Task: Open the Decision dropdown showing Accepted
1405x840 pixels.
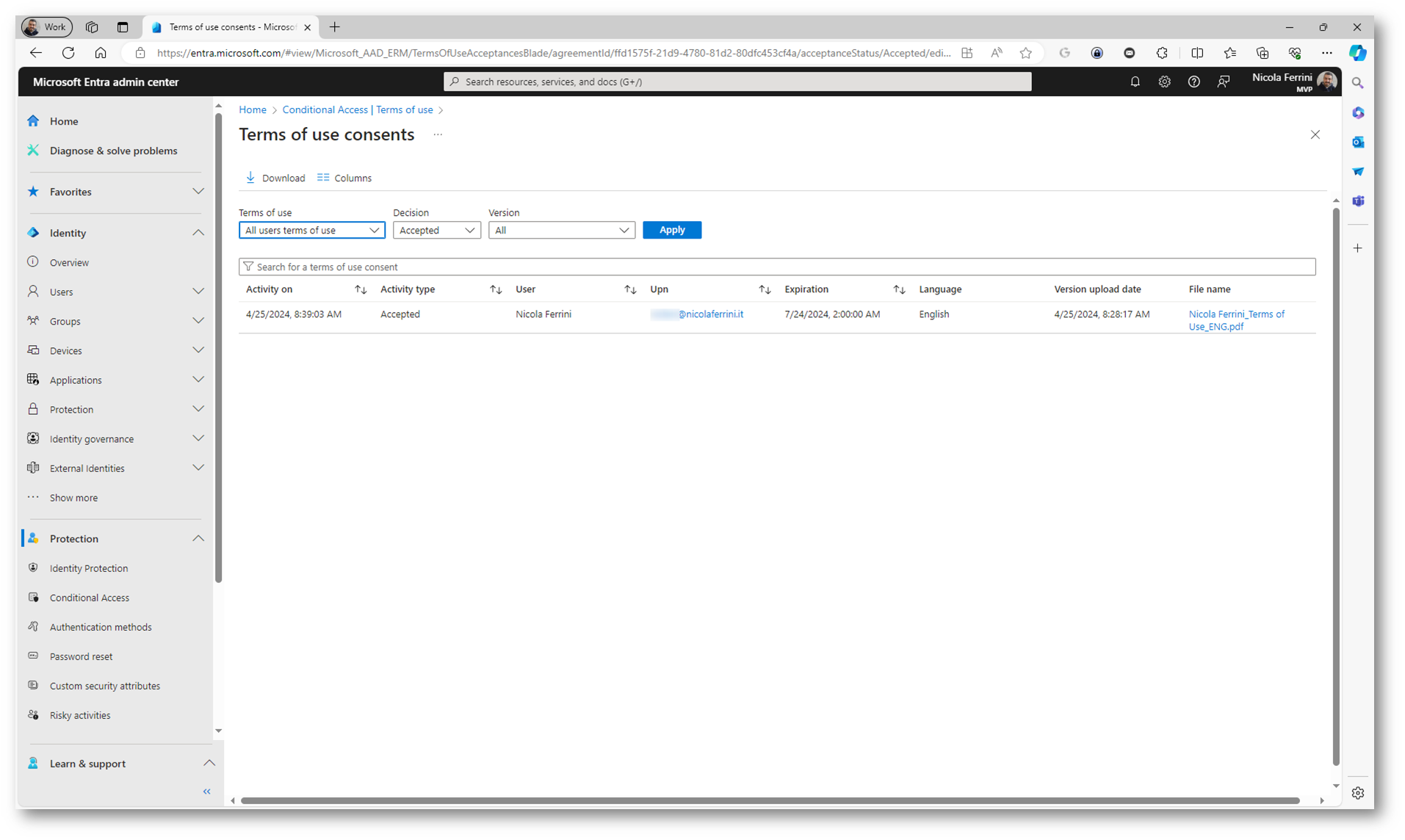Action: 437,230
